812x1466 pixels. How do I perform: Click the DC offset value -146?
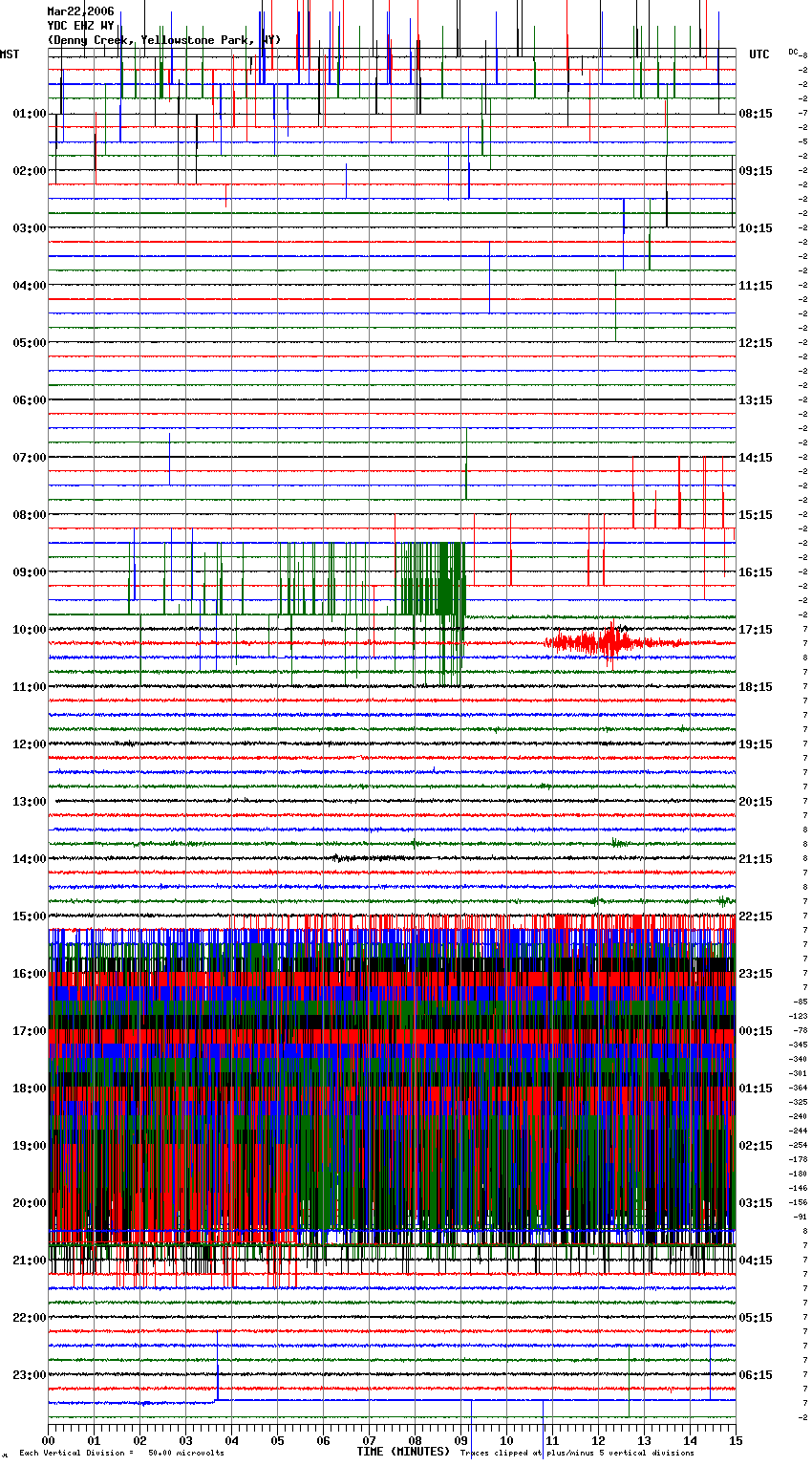coord(799,1188)
